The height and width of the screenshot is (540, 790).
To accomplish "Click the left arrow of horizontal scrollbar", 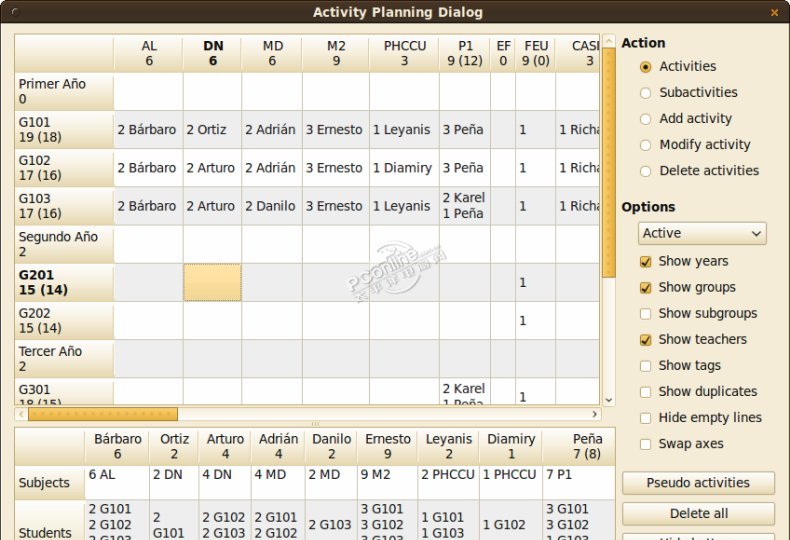I will pos(21,414).
